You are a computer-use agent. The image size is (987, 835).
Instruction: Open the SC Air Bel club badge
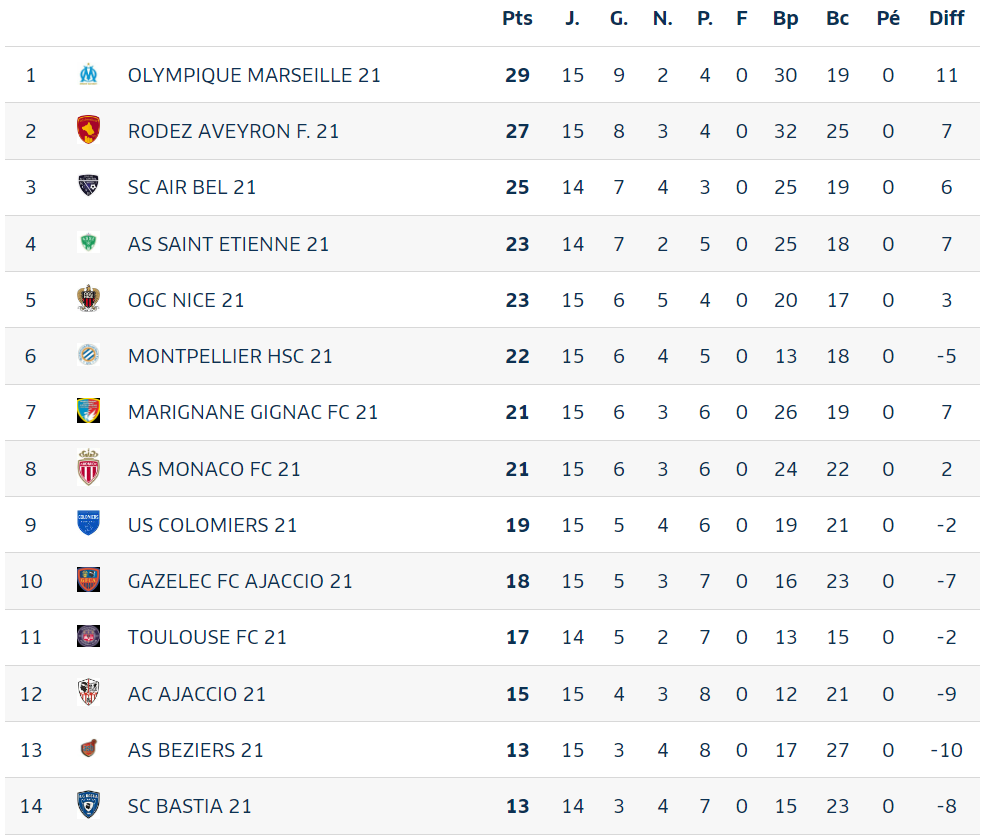pos(89,186)
